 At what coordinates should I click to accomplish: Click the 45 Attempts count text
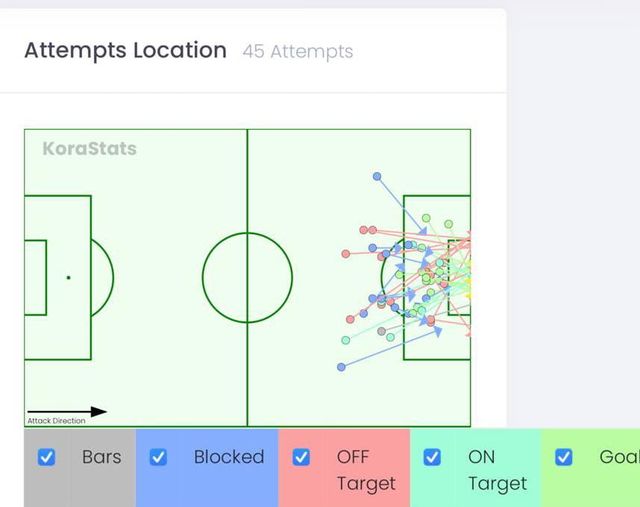(x=297, y=51)
